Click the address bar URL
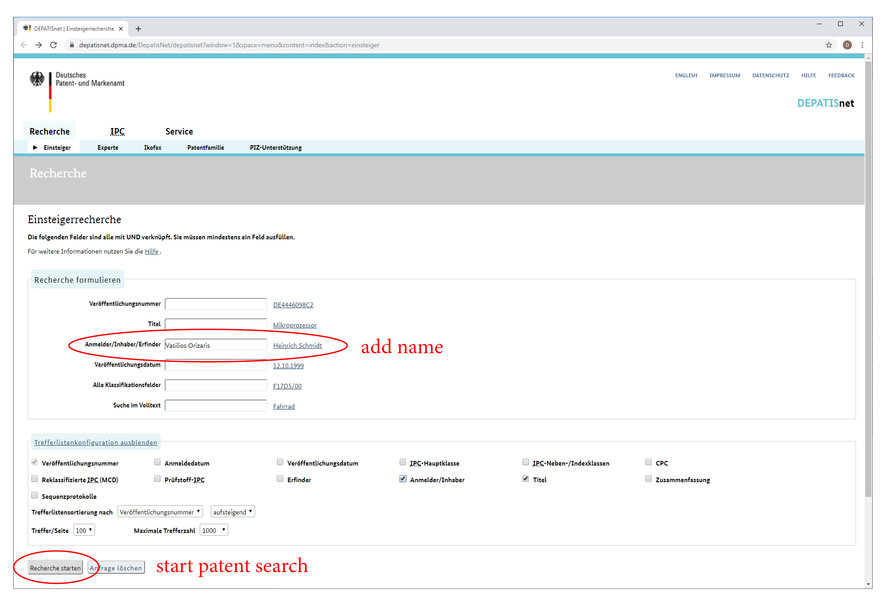Image resolution: width=886 pixels, height=600 pixels. [x=229, y=45]
